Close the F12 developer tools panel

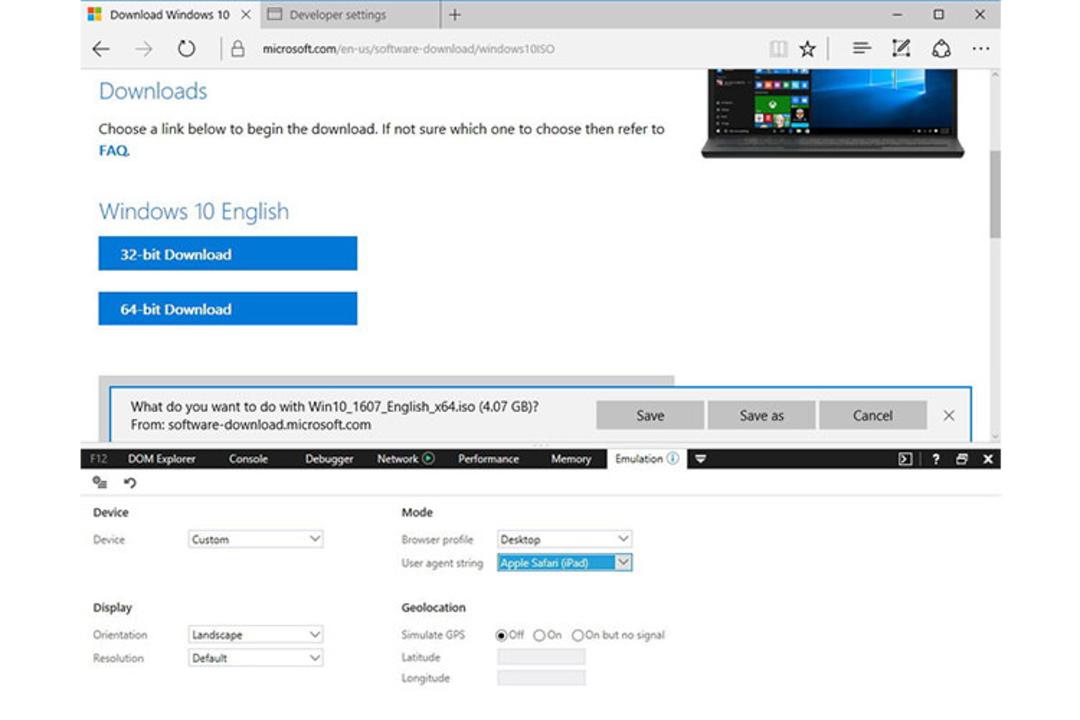click(x=988, y=459)
